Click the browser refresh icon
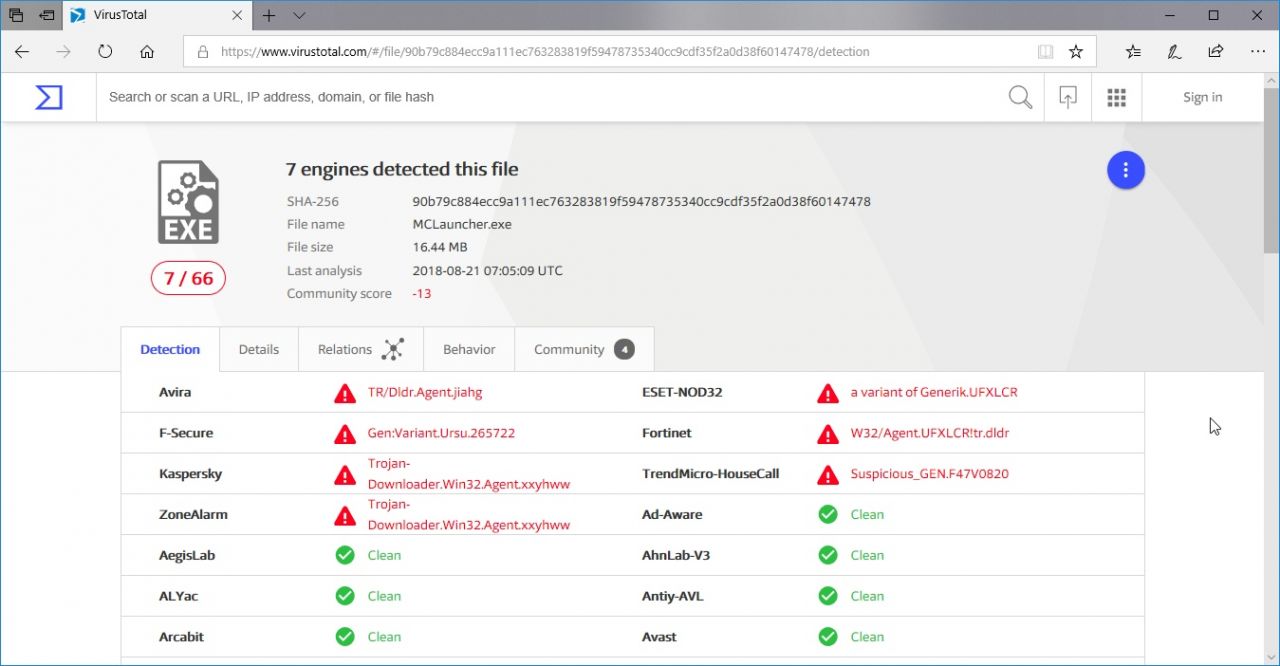Screen dimensions: 1280x666 (105, 52)
